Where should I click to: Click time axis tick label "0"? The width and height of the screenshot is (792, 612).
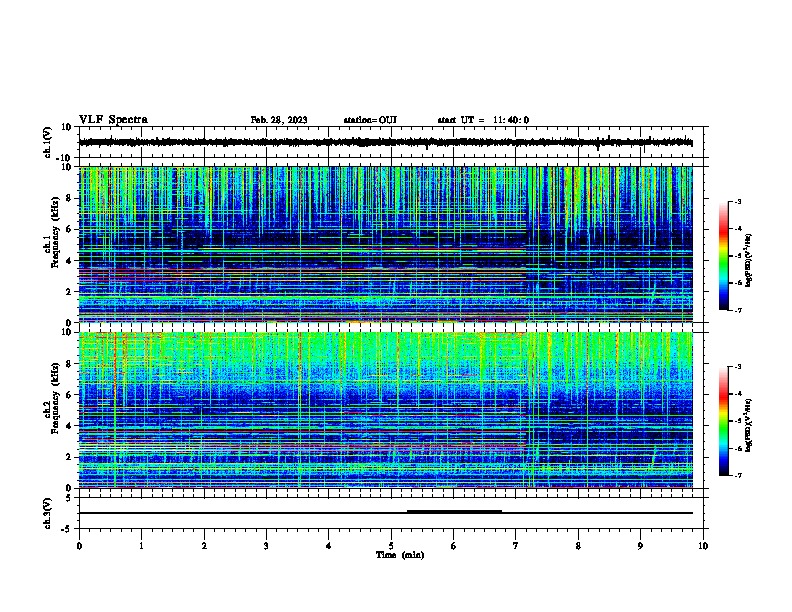[79, 546]
